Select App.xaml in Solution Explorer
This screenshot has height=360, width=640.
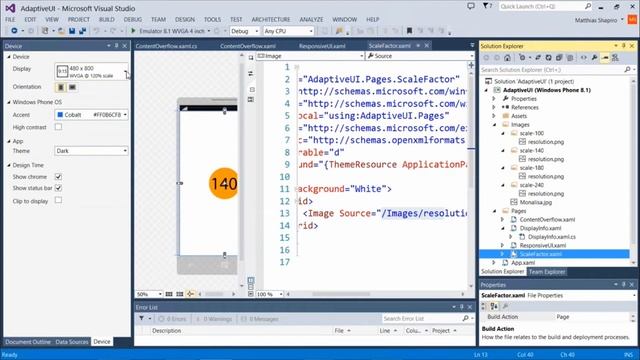click(523, 263)
